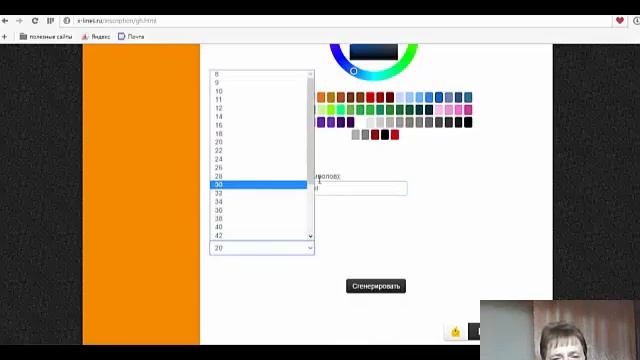Select the magenta swatch ending the second row
Image resolution: width=640 pixels, height=360 pixels.
[468, 109]
